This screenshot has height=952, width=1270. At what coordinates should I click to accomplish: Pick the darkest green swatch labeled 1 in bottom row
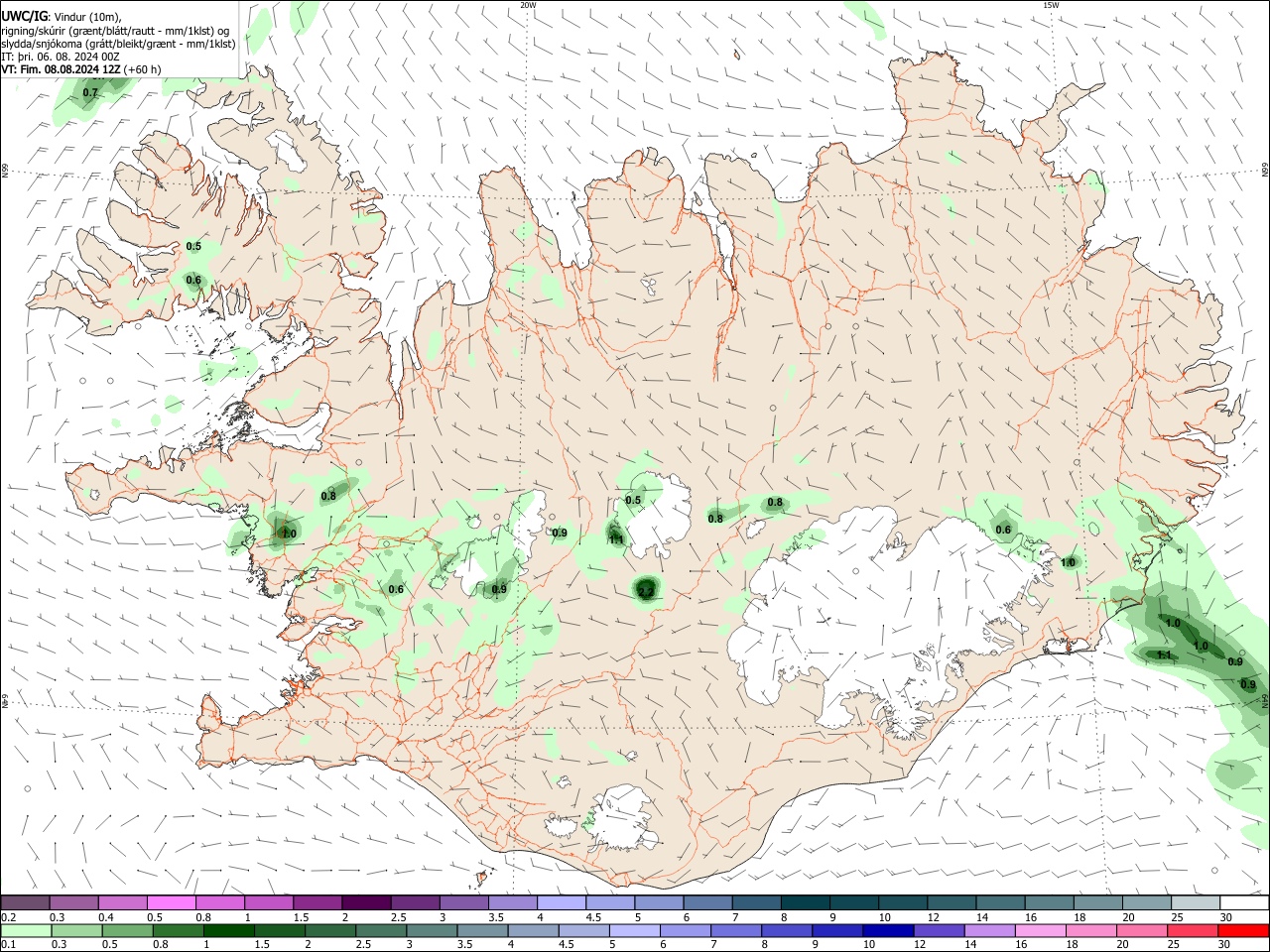pyautogui.click(x=229, y=930)
